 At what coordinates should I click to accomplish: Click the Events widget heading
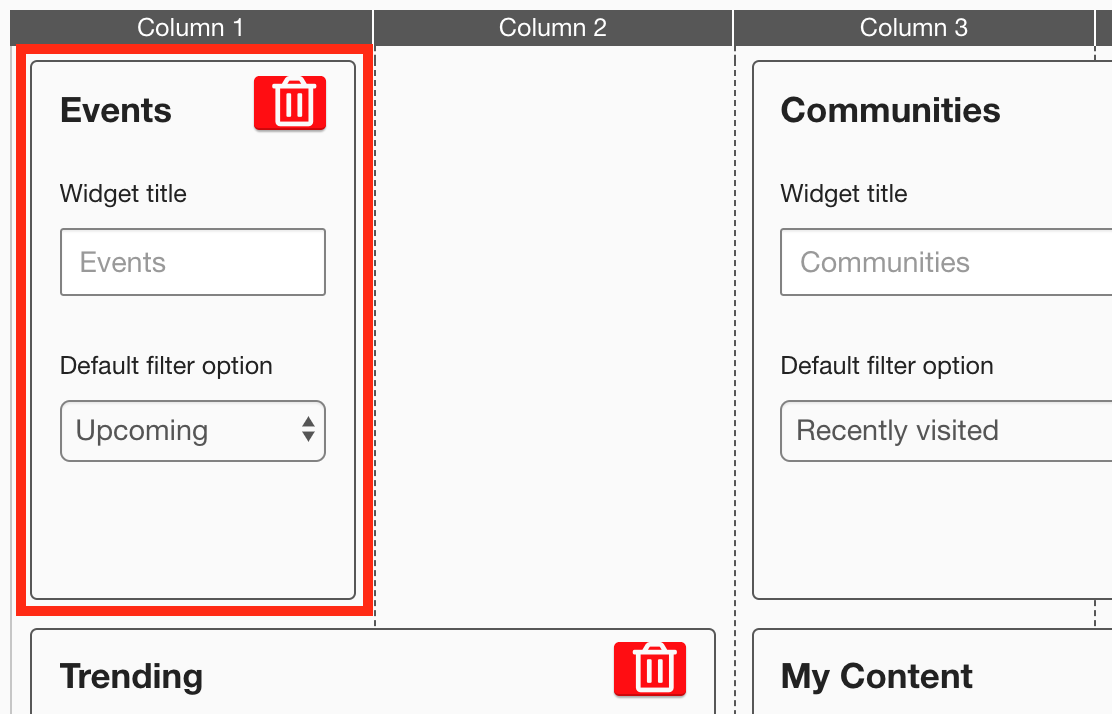click(116, 110)
